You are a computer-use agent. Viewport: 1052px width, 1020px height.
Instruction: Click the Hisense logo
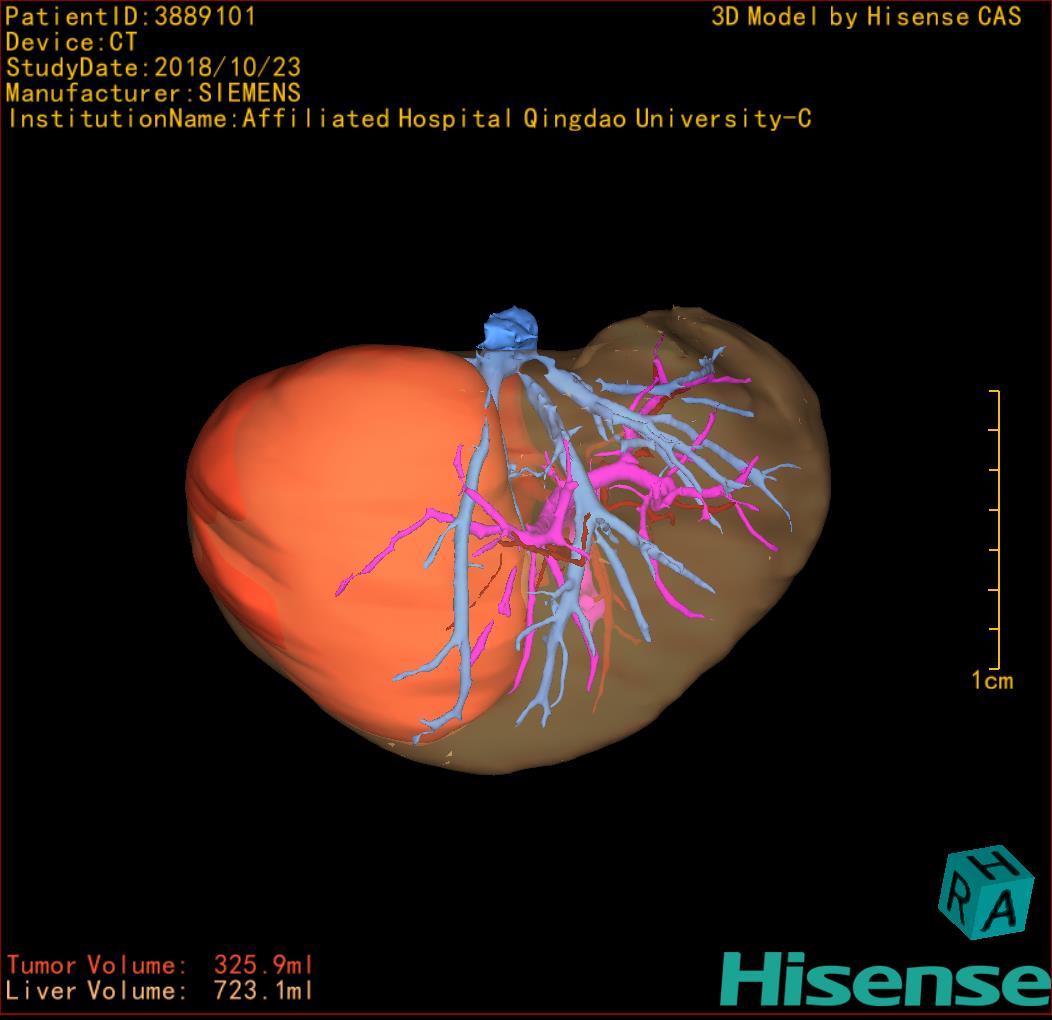tap(886, 980)
